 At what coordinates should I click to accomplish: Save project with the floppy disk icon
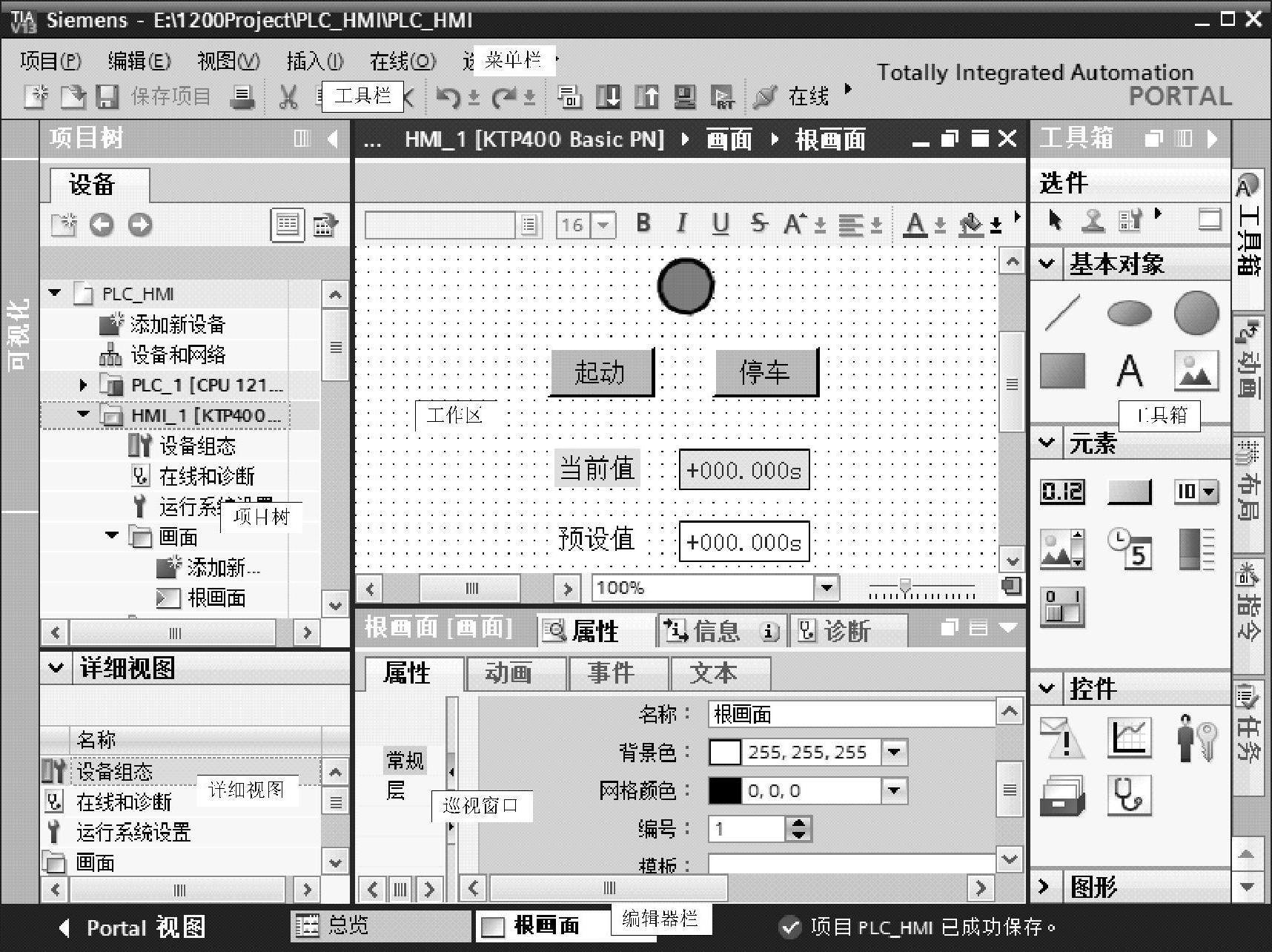108,96
